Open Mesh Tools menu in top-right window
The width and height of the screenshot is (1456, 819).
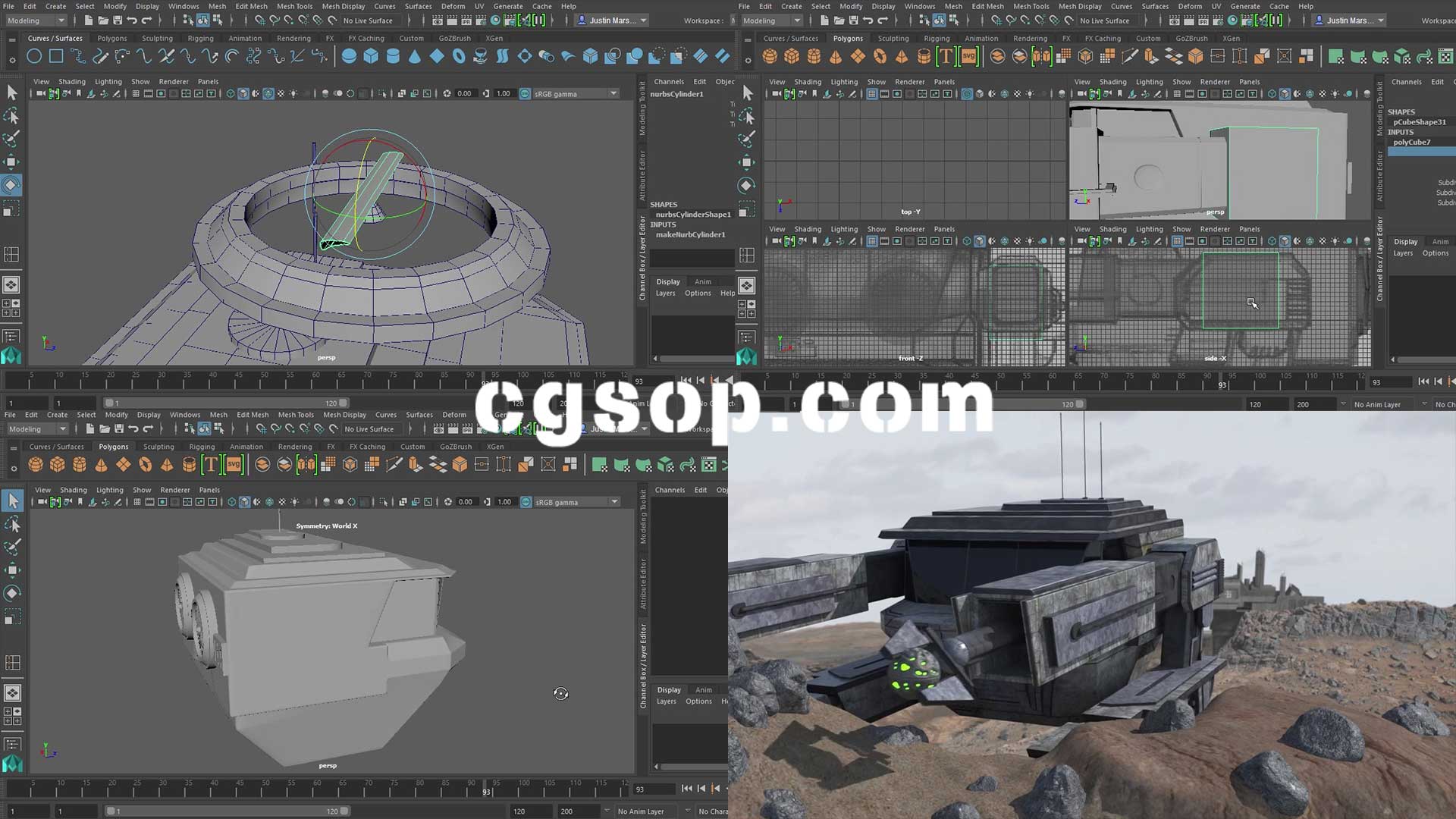1031,6
